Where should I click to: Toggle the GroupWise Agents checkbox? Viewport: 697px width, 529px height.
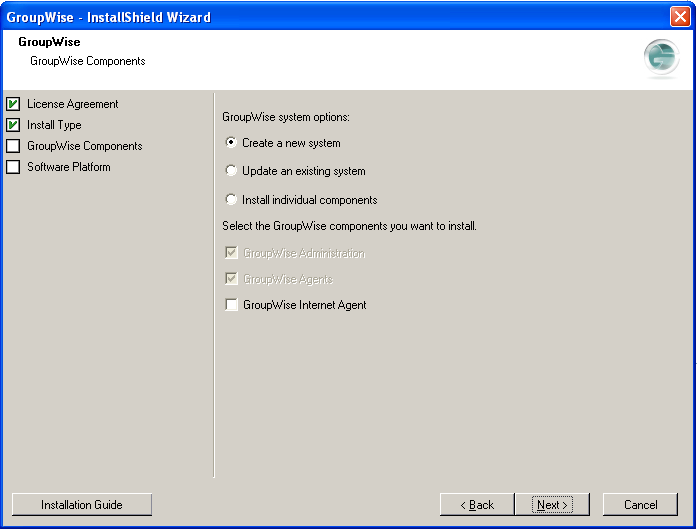click(x=231, y=279)
